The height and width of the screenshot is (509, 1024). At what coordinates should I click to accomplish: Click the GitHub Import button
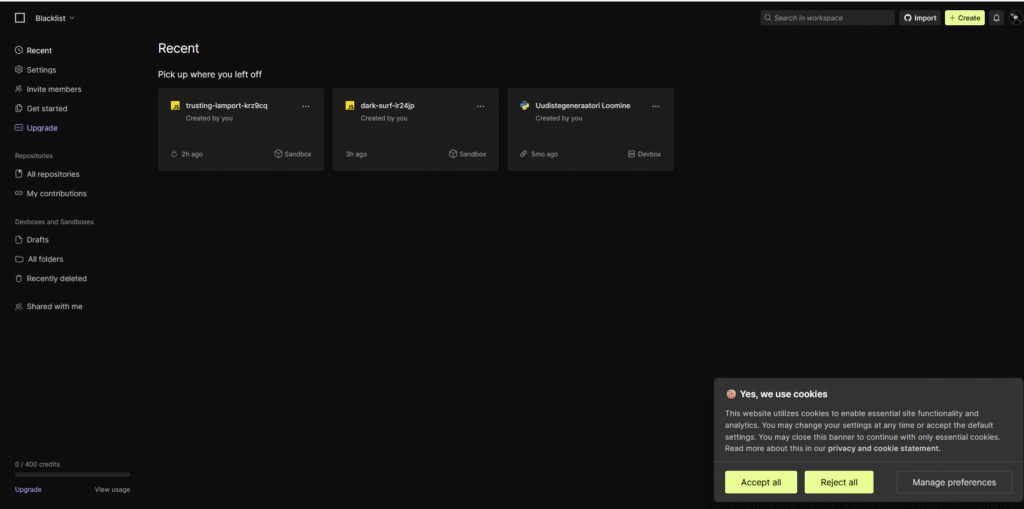(920, 18)
